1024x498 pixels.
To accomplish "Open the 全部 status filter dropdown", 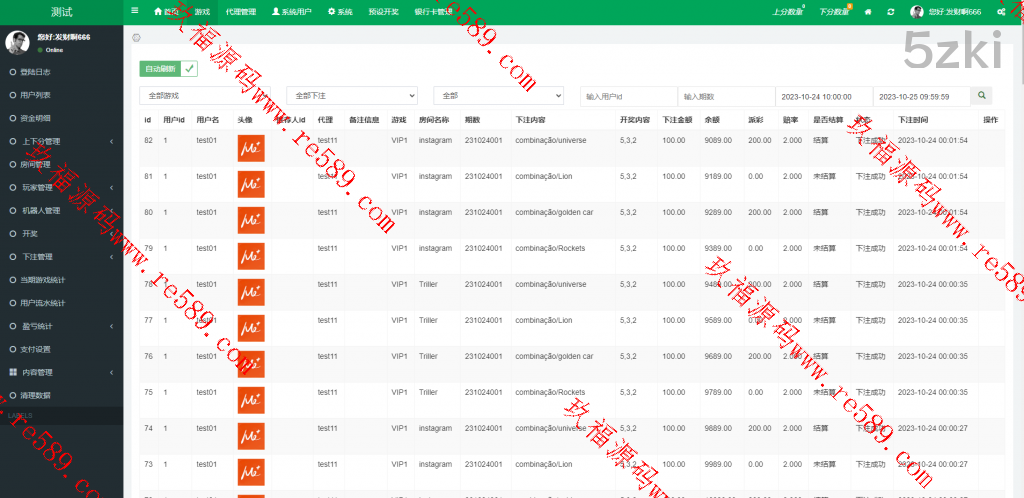I will pos(498,96).
